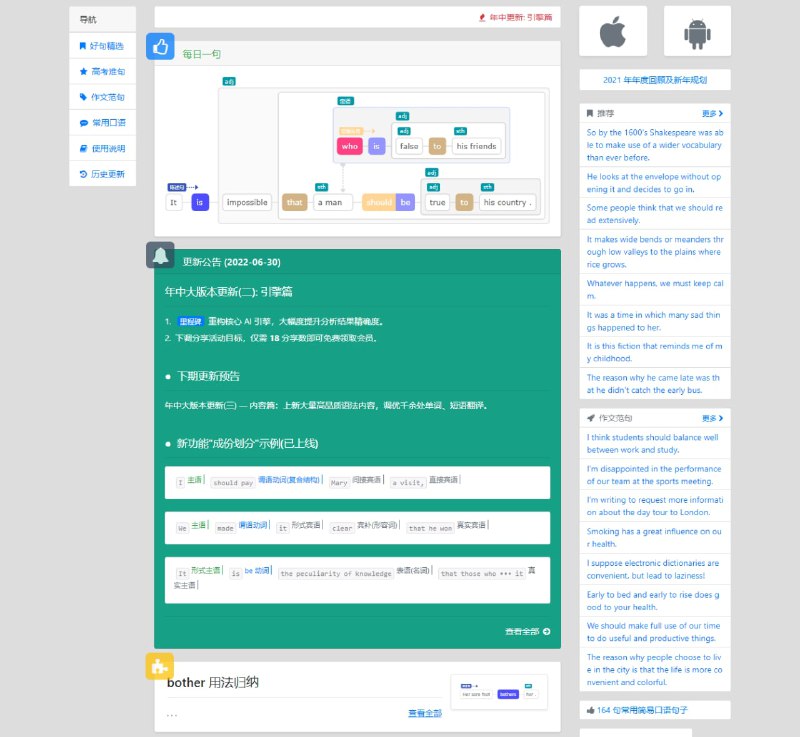Click the speech-bubble icon for 常用口语

tap(84, 121)
